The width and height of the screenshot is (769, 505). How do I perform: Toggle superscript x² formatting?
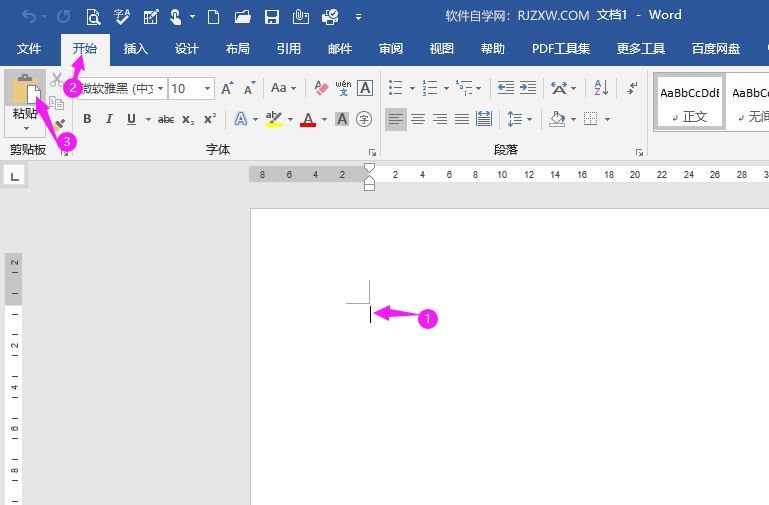coord(210,119)
